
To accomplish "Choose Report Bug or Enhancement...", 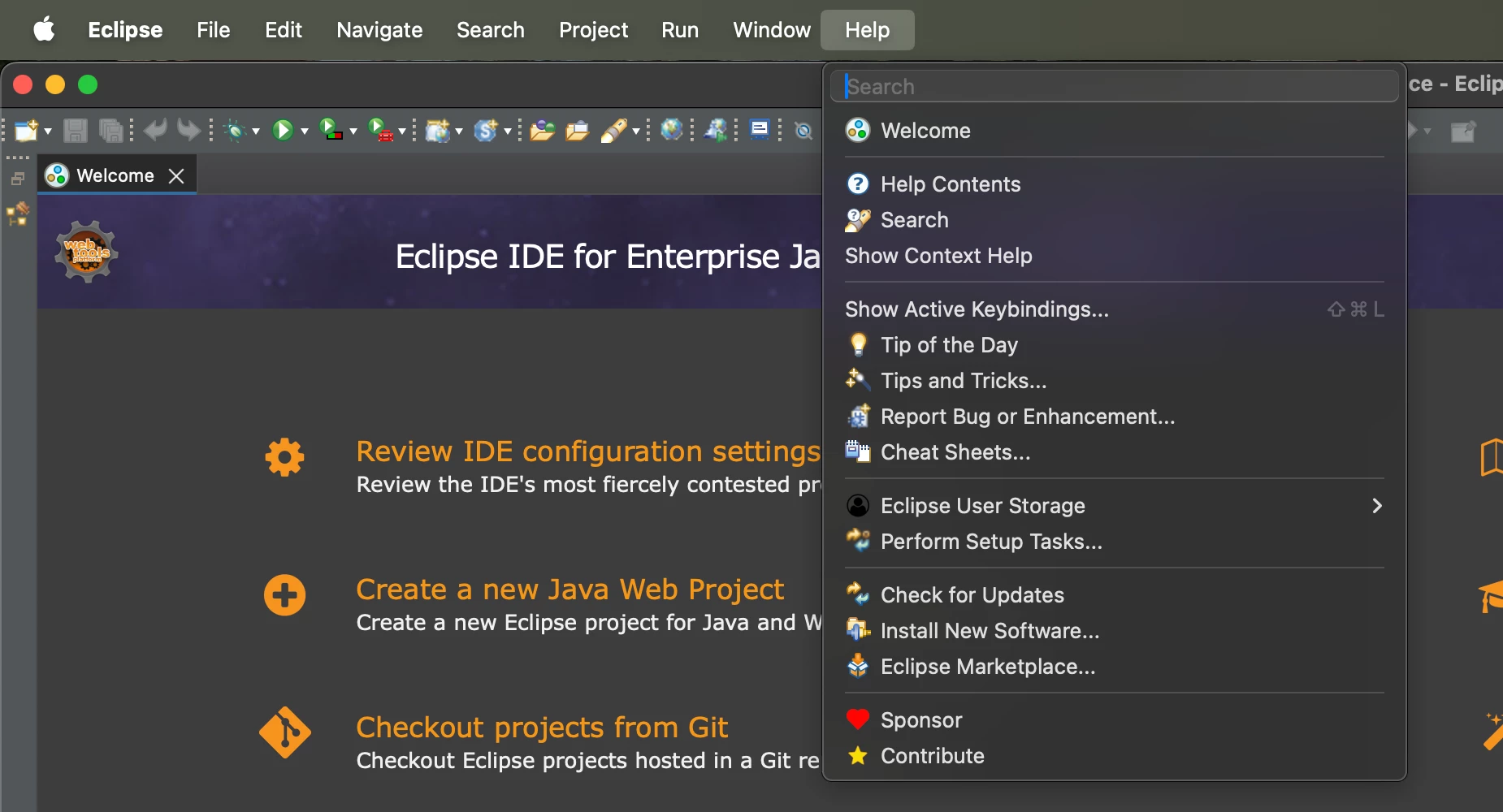I will (x=1115, y=417).
